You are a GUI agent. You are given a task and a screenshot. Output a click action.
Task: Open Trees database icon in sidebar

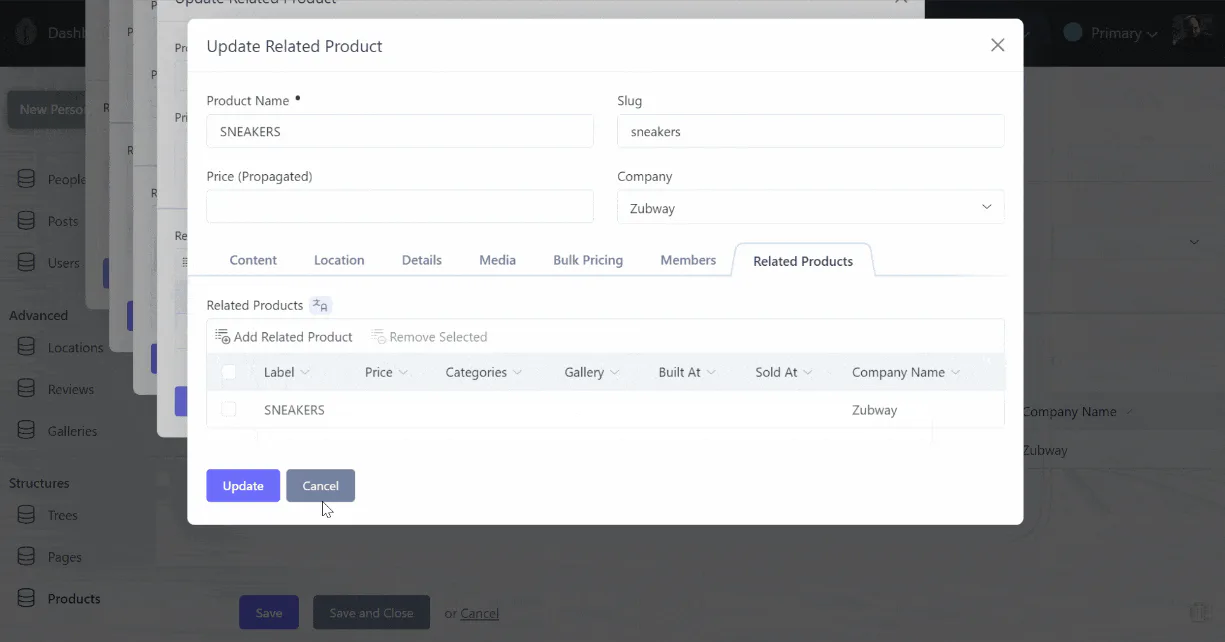28,515
